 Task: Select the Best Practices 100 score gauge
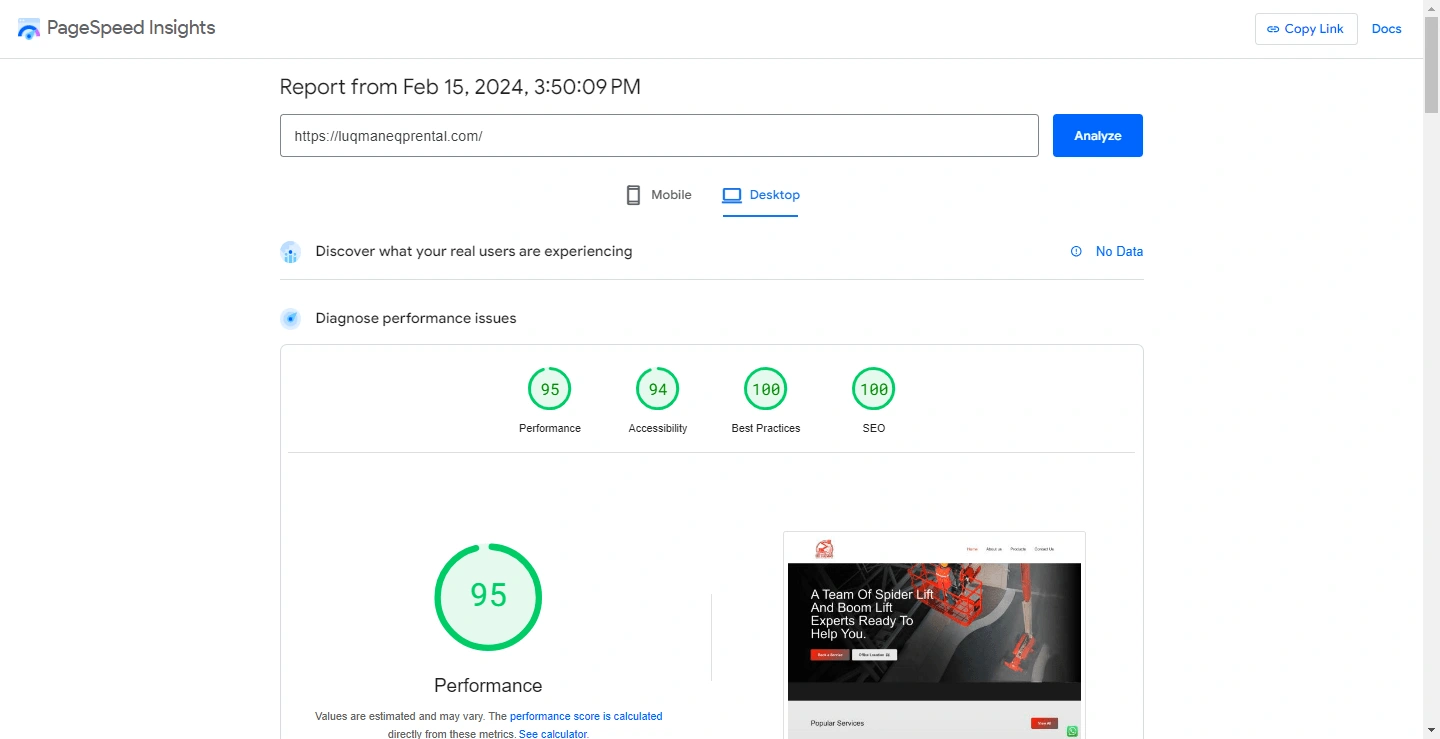tap(766, 389)
